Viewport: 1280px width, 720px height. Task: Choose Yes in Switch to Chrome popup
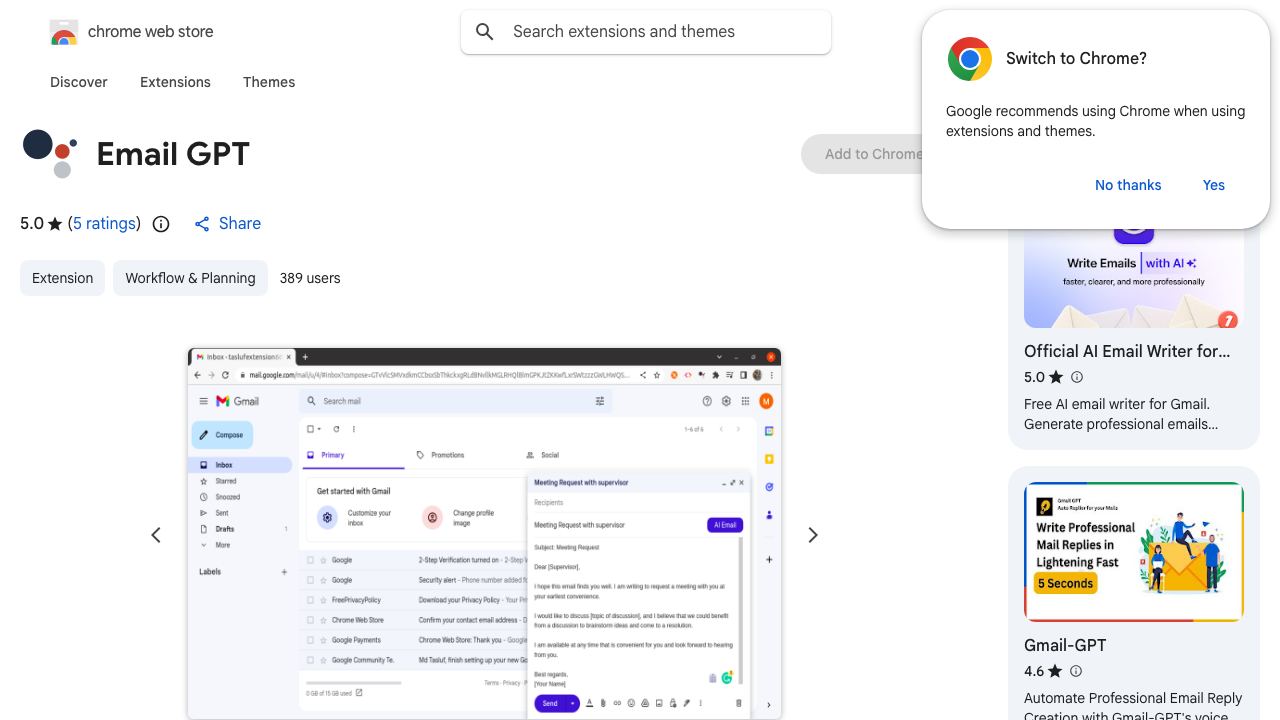(x=1214, y=185)
